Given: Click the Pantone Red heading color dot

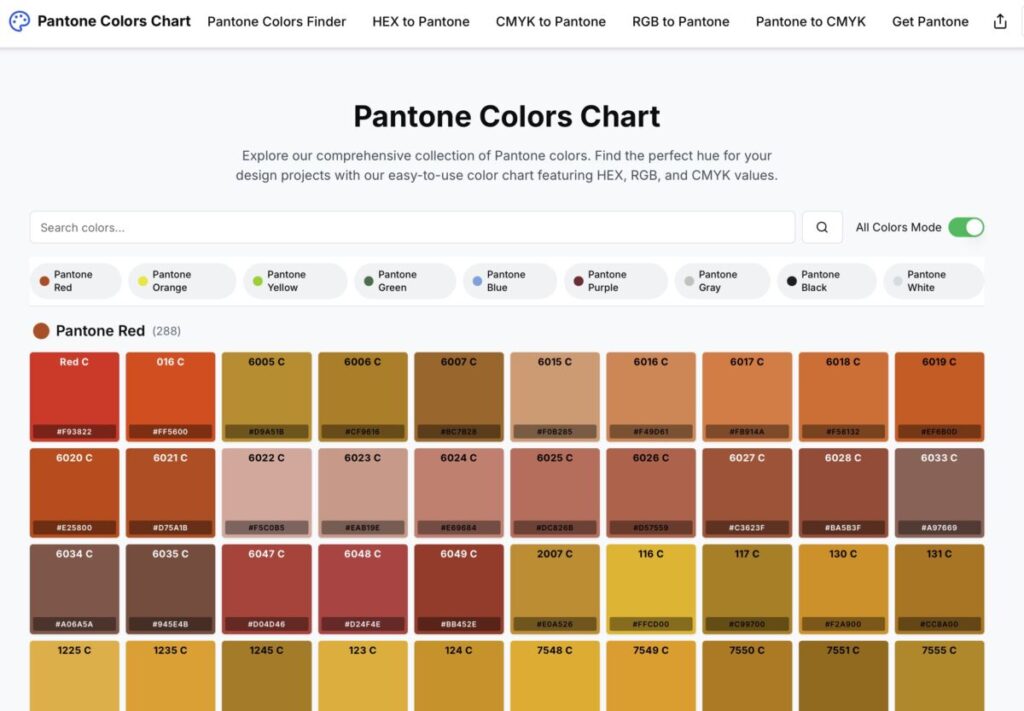Looking at the screenshot, I should [x=41, y=331].
